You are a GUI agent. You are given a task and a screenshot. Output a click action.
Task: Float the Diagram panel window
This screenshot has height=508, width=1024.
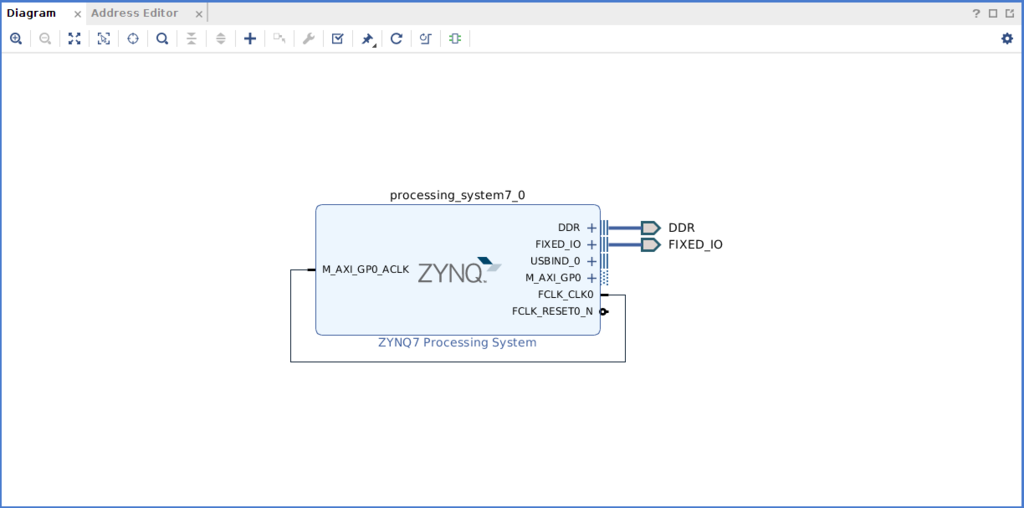pyautogui.click(x=1010, y=13)
